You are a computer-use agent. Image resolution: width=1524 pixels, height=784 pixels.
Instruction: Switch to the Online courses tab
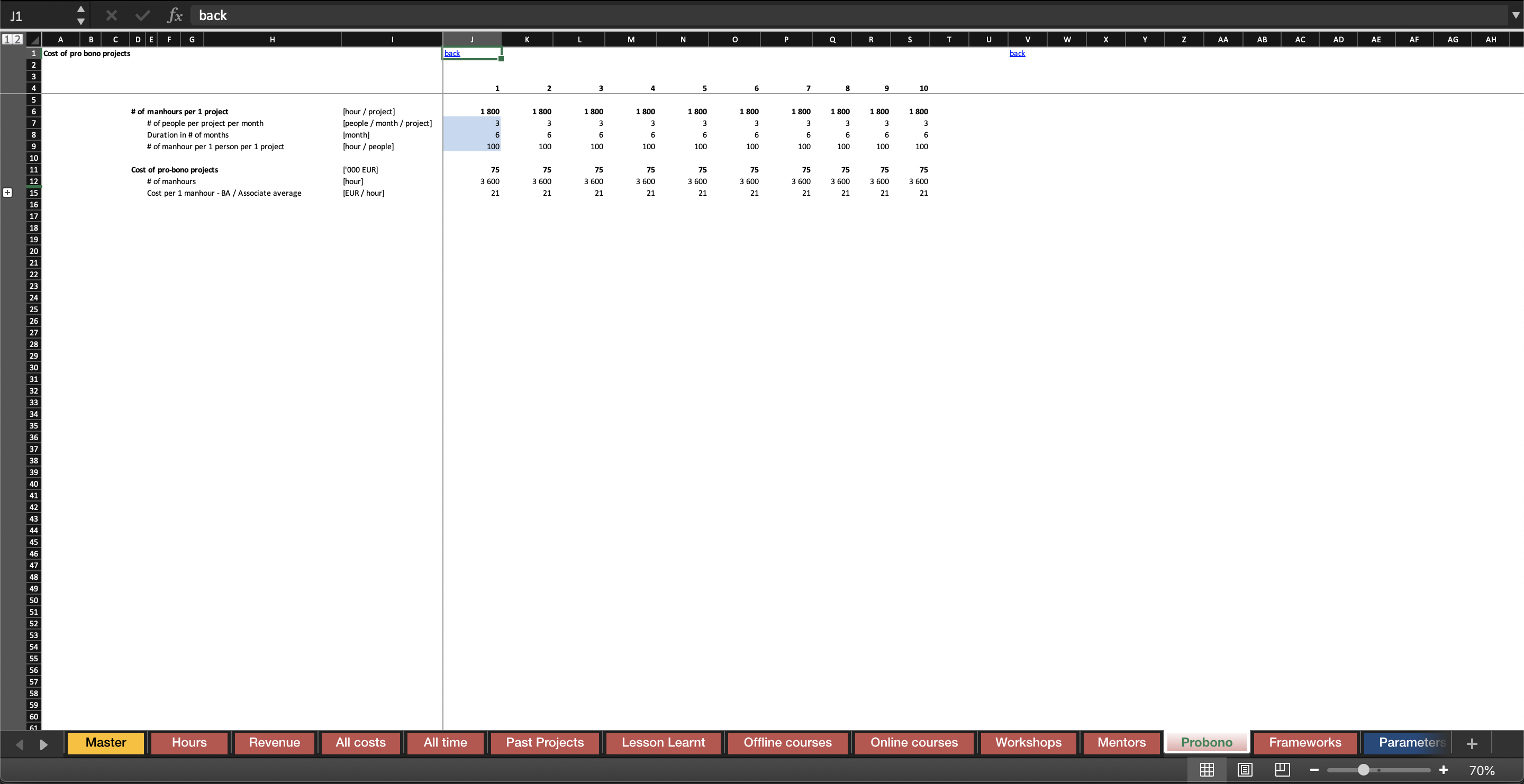pos(914,743)
